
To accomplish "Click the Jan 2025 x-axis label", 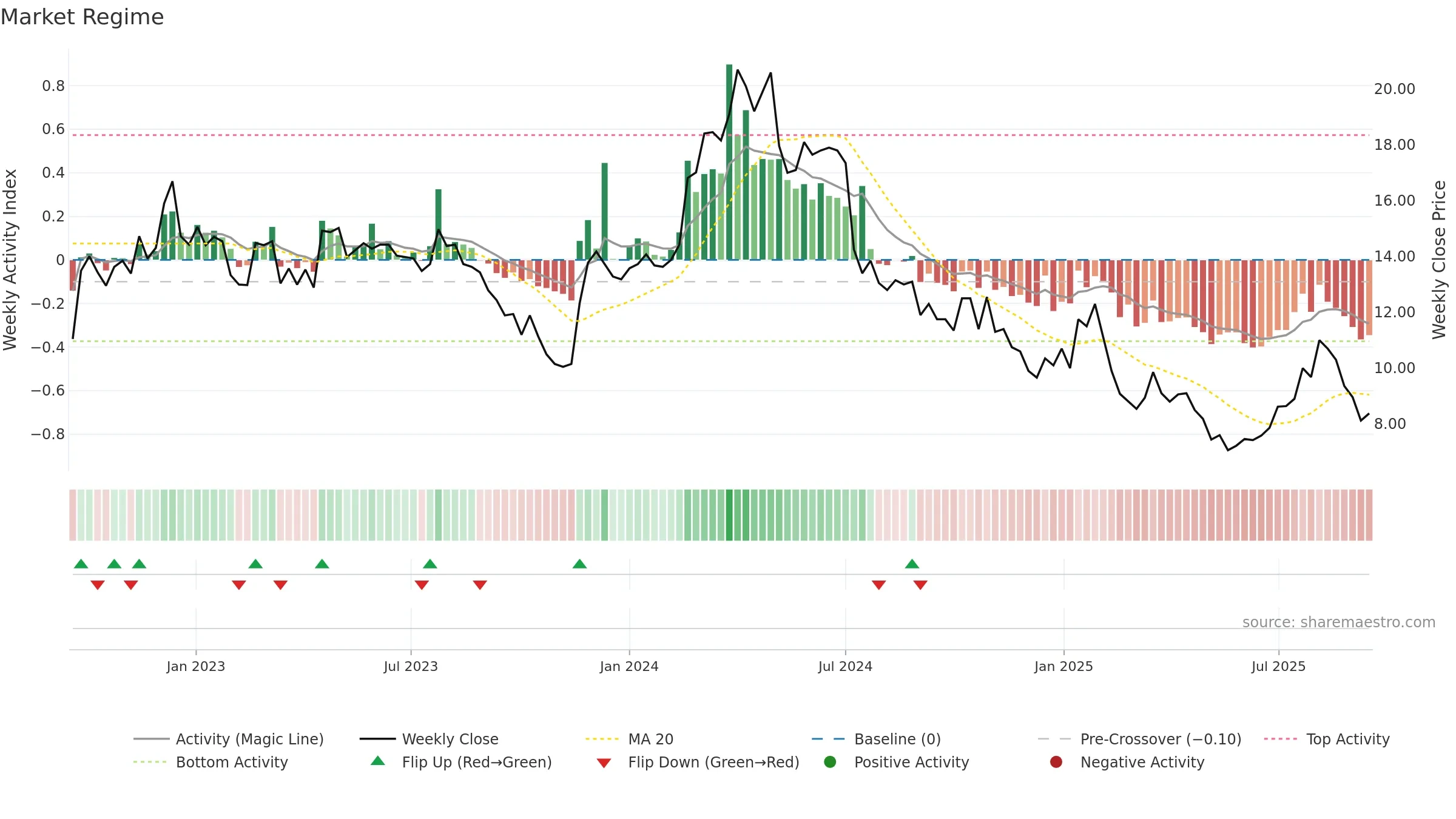I will pyautogui.click(x=1063, y=666).
